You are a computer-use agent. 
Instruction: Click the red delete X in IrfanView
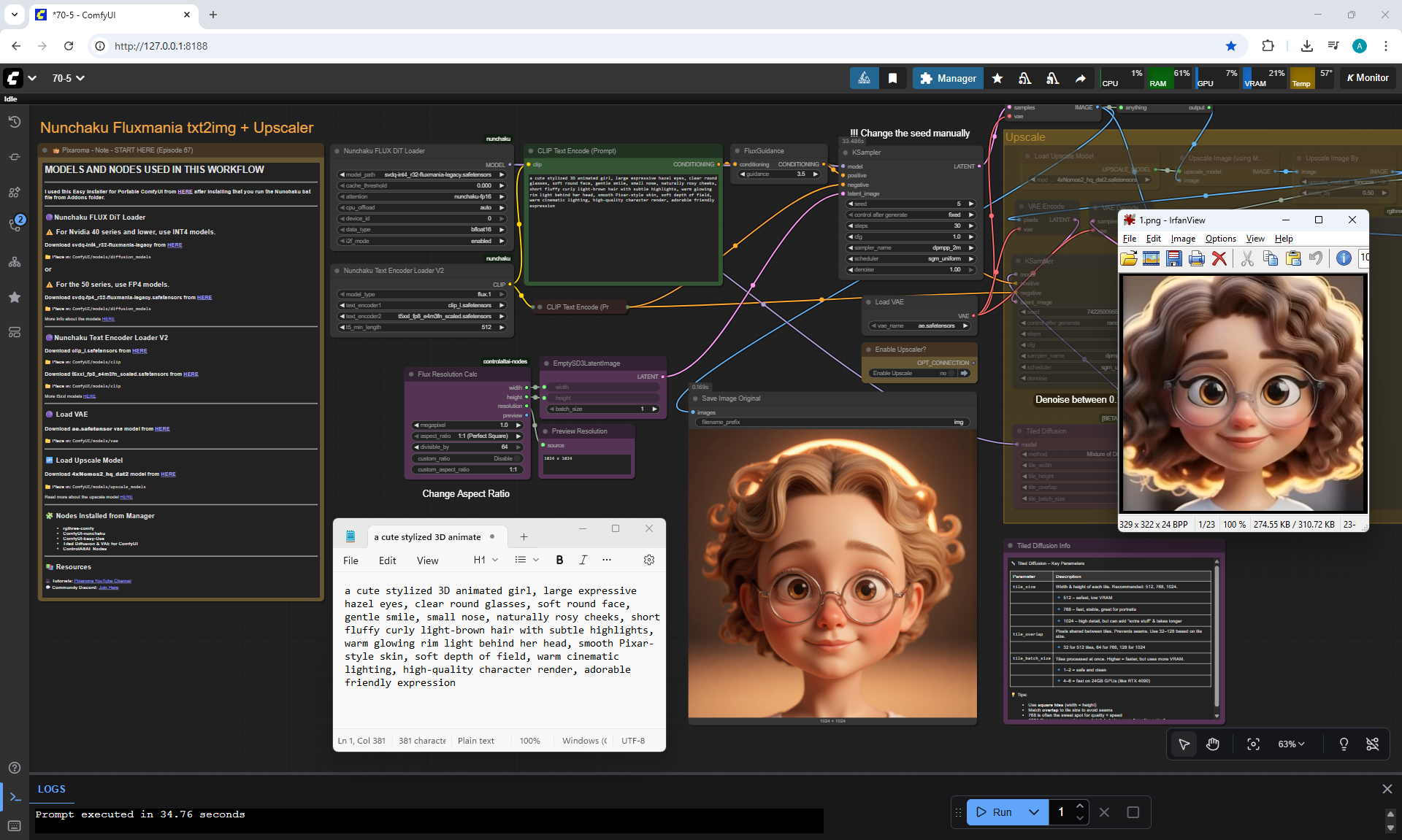pos(1219,258)
